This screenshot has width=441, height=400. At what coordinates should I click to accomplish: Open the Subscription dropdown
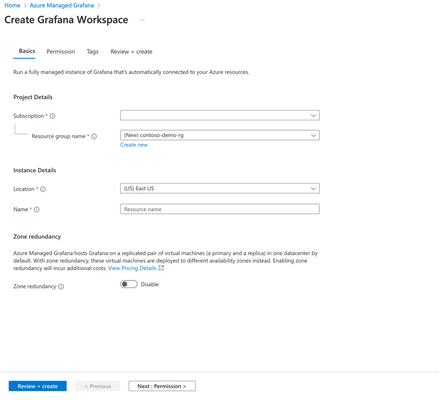pyautogui.click(x=220, y=115)
